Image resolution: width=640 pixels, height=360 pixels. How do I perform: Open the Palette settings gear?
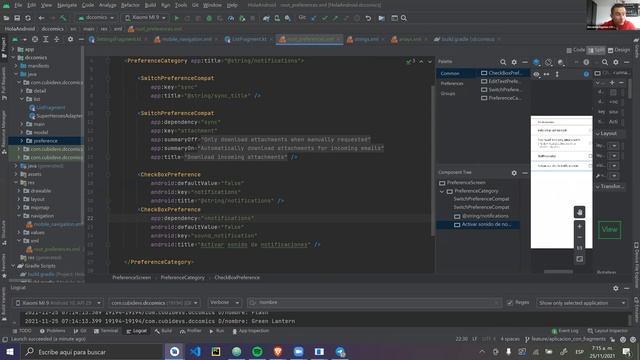pos(514,62)
